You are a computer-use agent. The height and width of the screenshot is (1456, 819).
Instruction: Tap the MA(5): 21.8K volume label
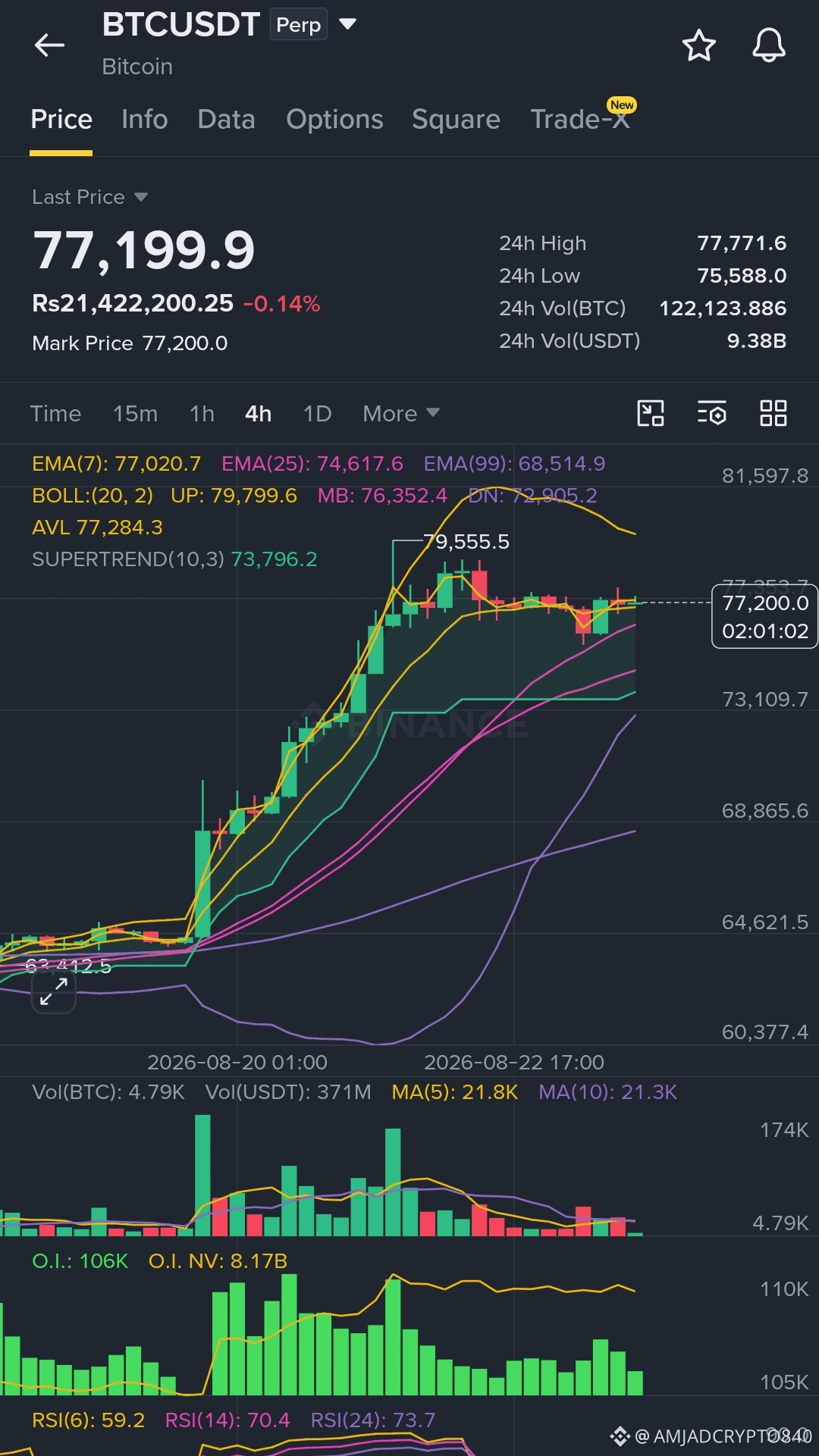click(x=454, y=1091)
